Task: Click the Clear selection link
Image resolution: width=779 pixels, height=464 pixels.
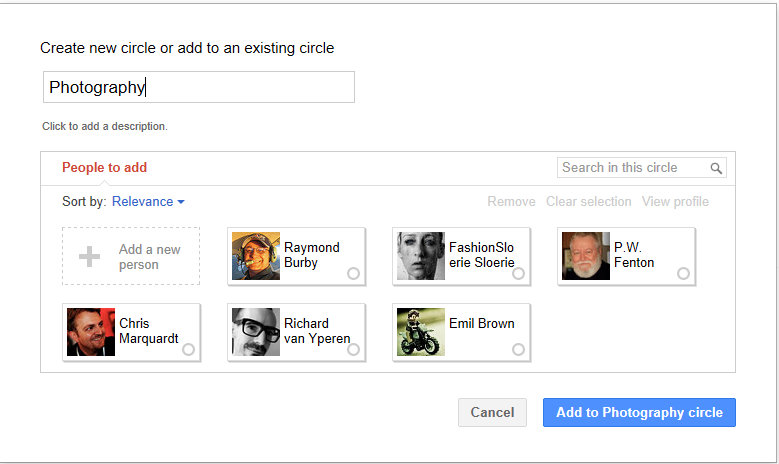Action: (588, 201)
